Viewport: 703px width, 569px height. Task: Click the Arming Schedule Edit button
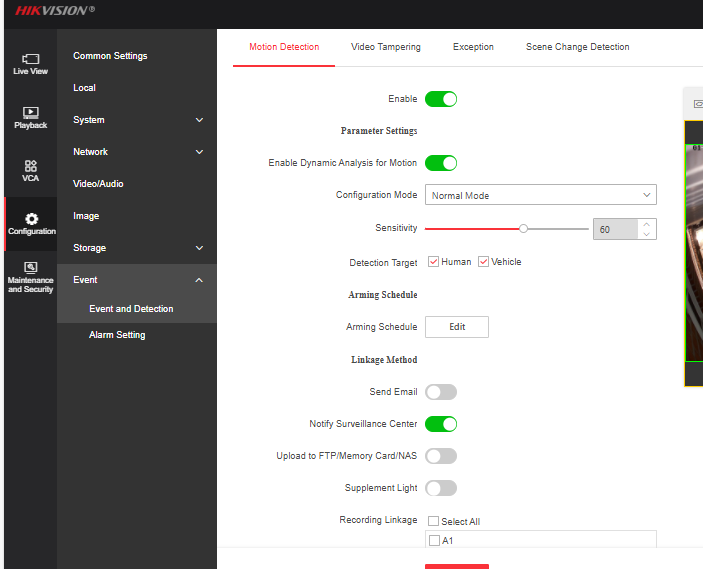point(457,327)
